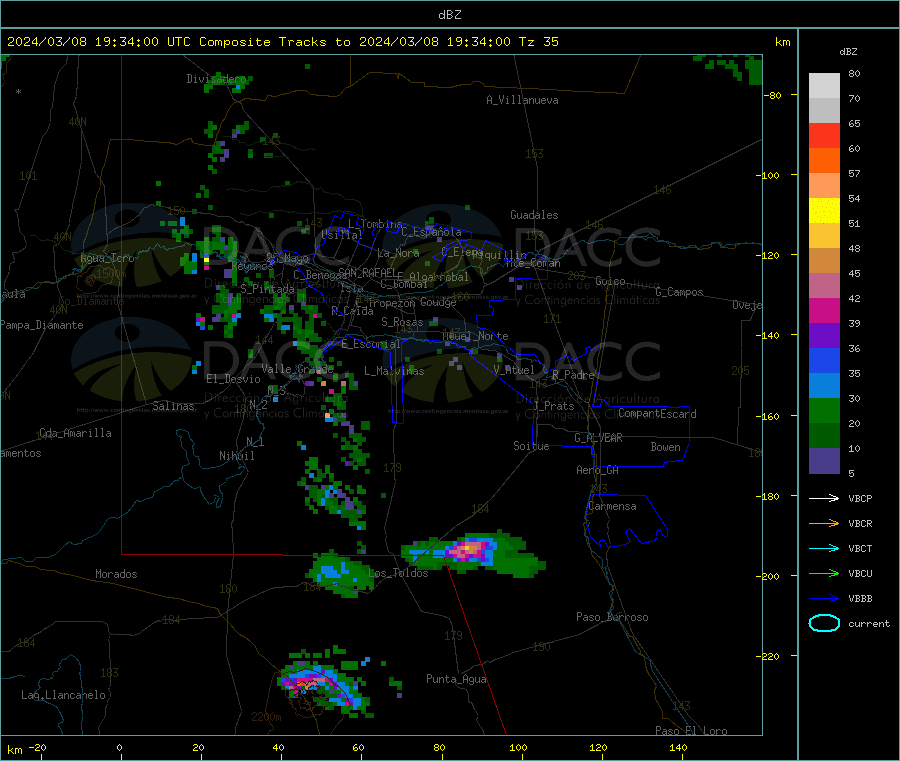The image size is (900, 761).
Task: Click the Carmensa map label
Action: (612, 506)
